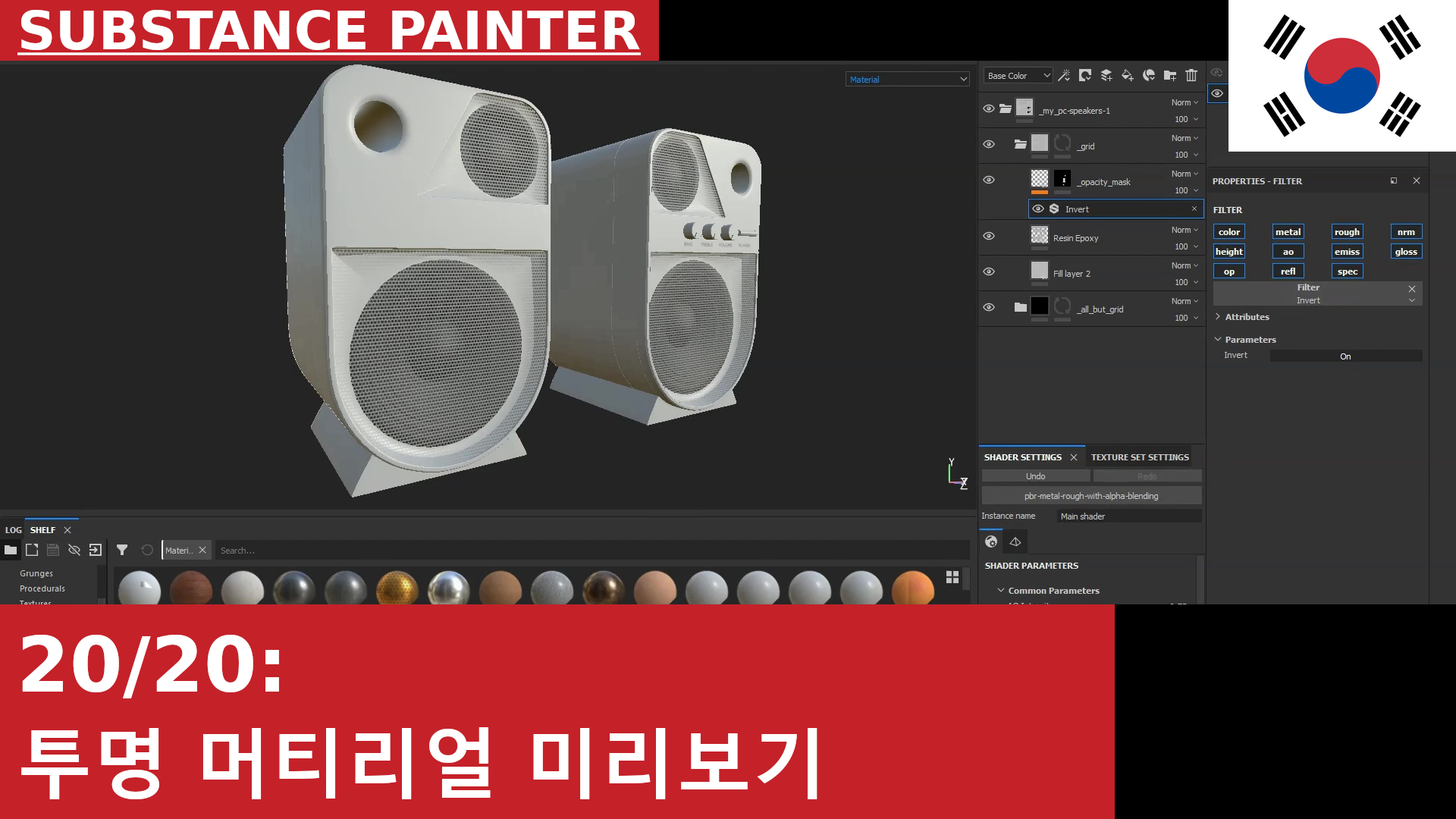1456x819 pixels.
Task: Select the globe icon in shader settings
Action: tap(991, 541)
